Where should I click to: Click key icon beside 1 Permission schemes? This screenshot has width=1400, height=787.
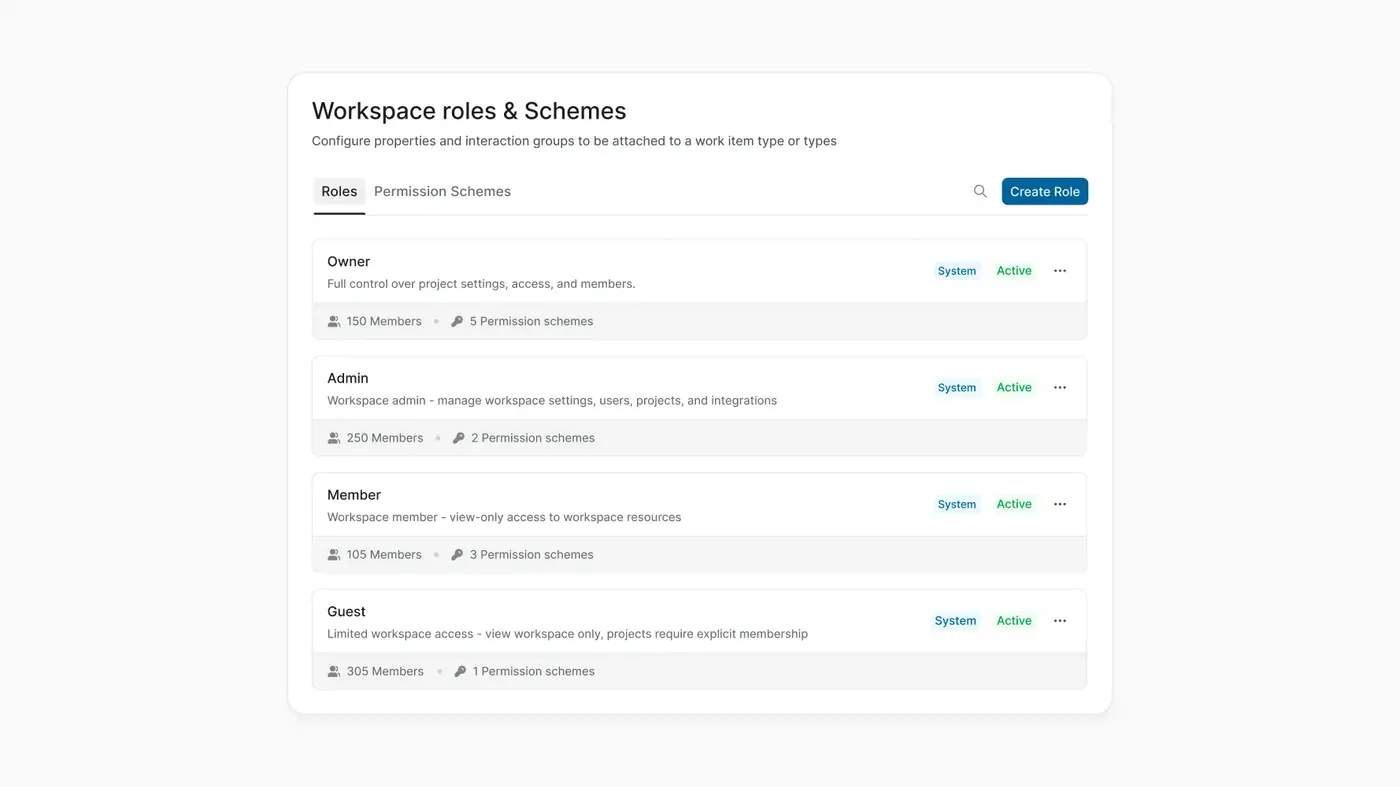click(460, 672)
